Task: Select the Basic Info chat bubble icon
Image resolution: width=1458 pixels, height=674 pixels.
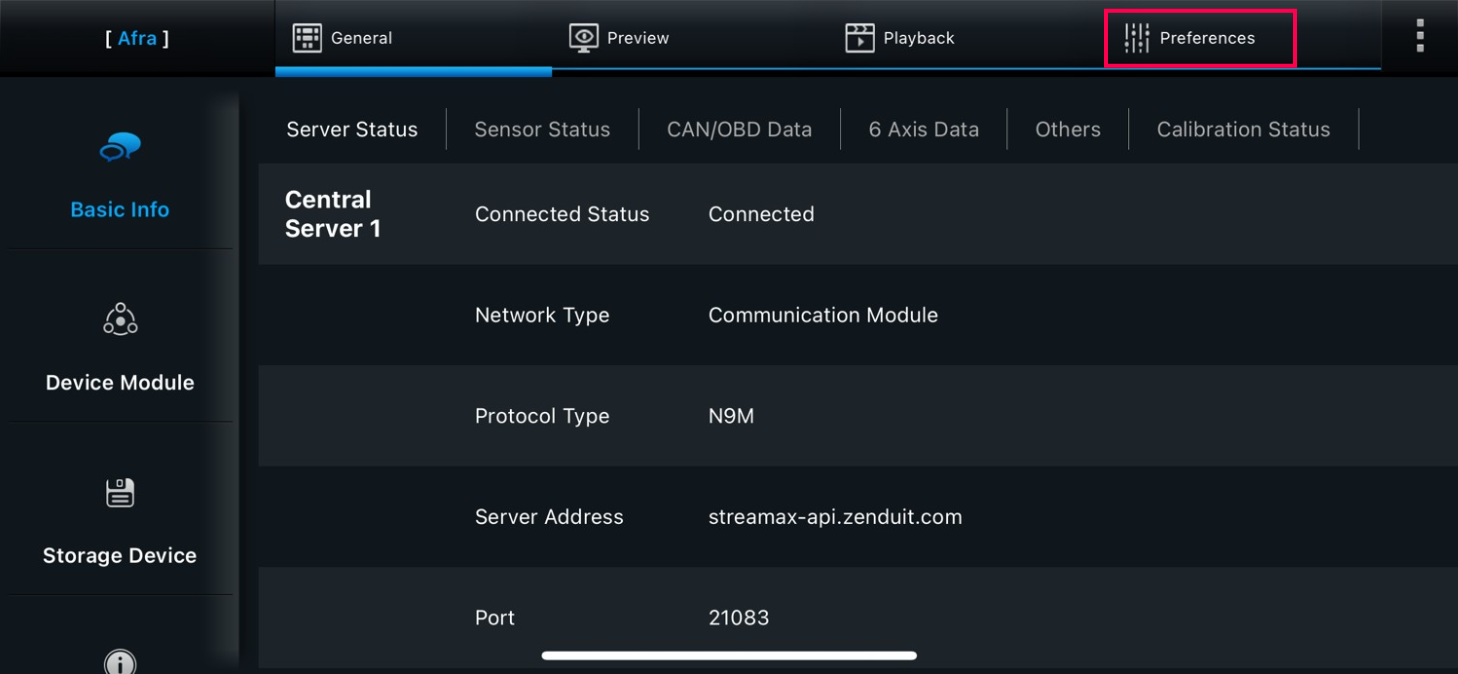Action: pyautogui.click(x=120, y=148)
